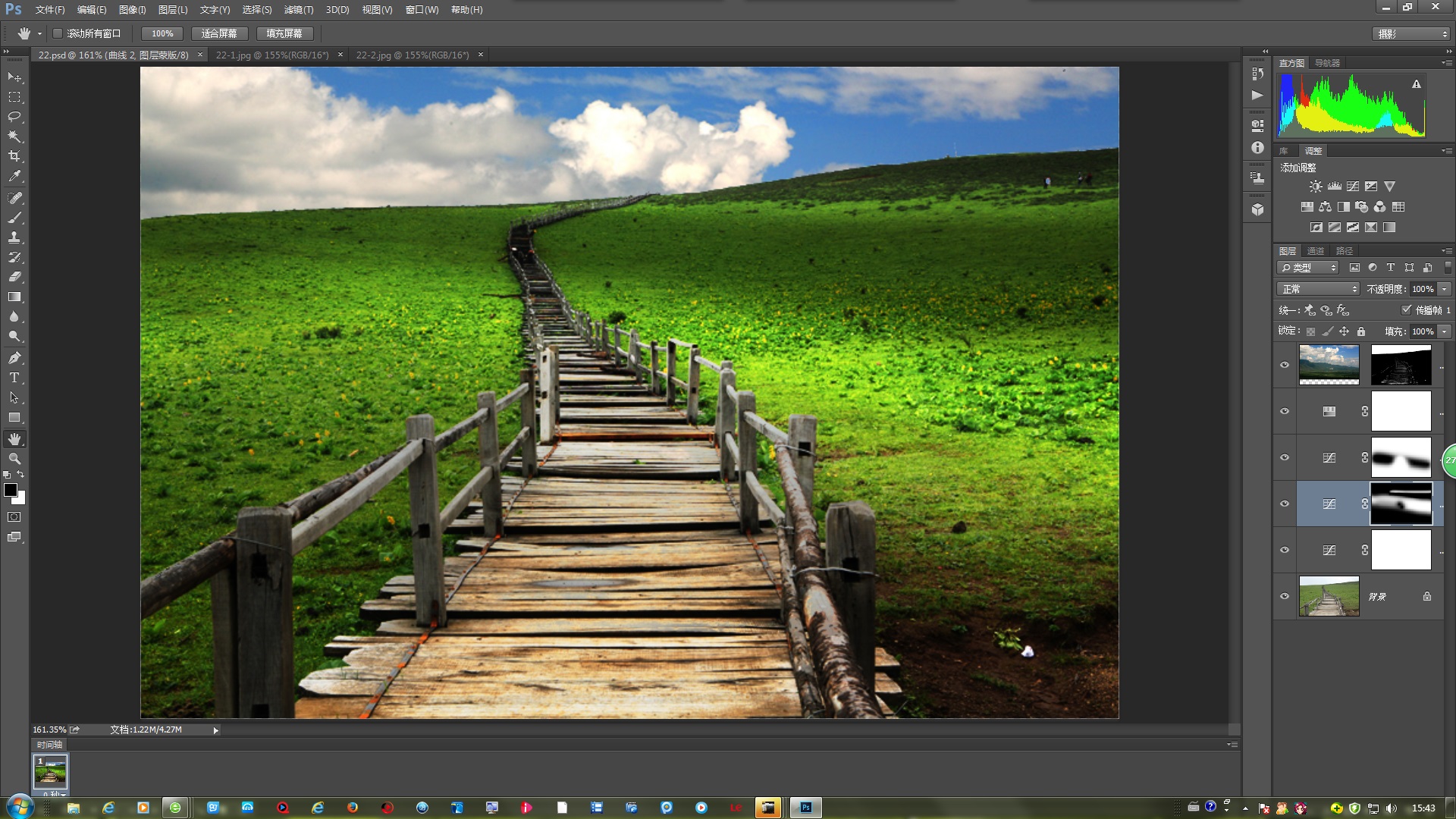Image resolution: width=1456 pixels, height=819 pixels.
Task: Add a Color Balance adjustment
Action: pyautogui.click(x=1325, y=207)
